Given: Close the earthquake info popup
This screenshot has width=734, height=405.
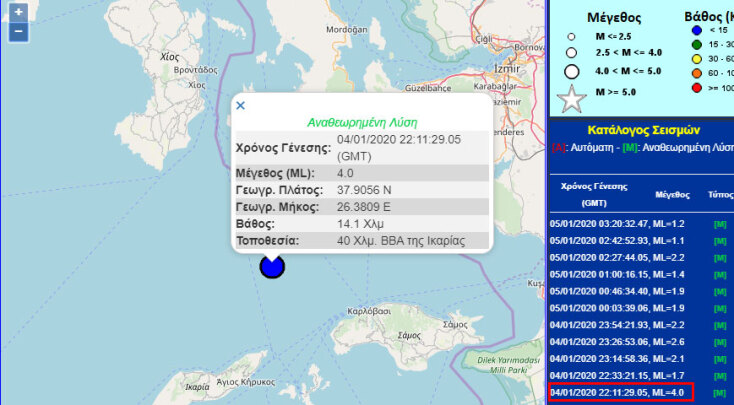Looking at the screenshot, I should point(240,105).
